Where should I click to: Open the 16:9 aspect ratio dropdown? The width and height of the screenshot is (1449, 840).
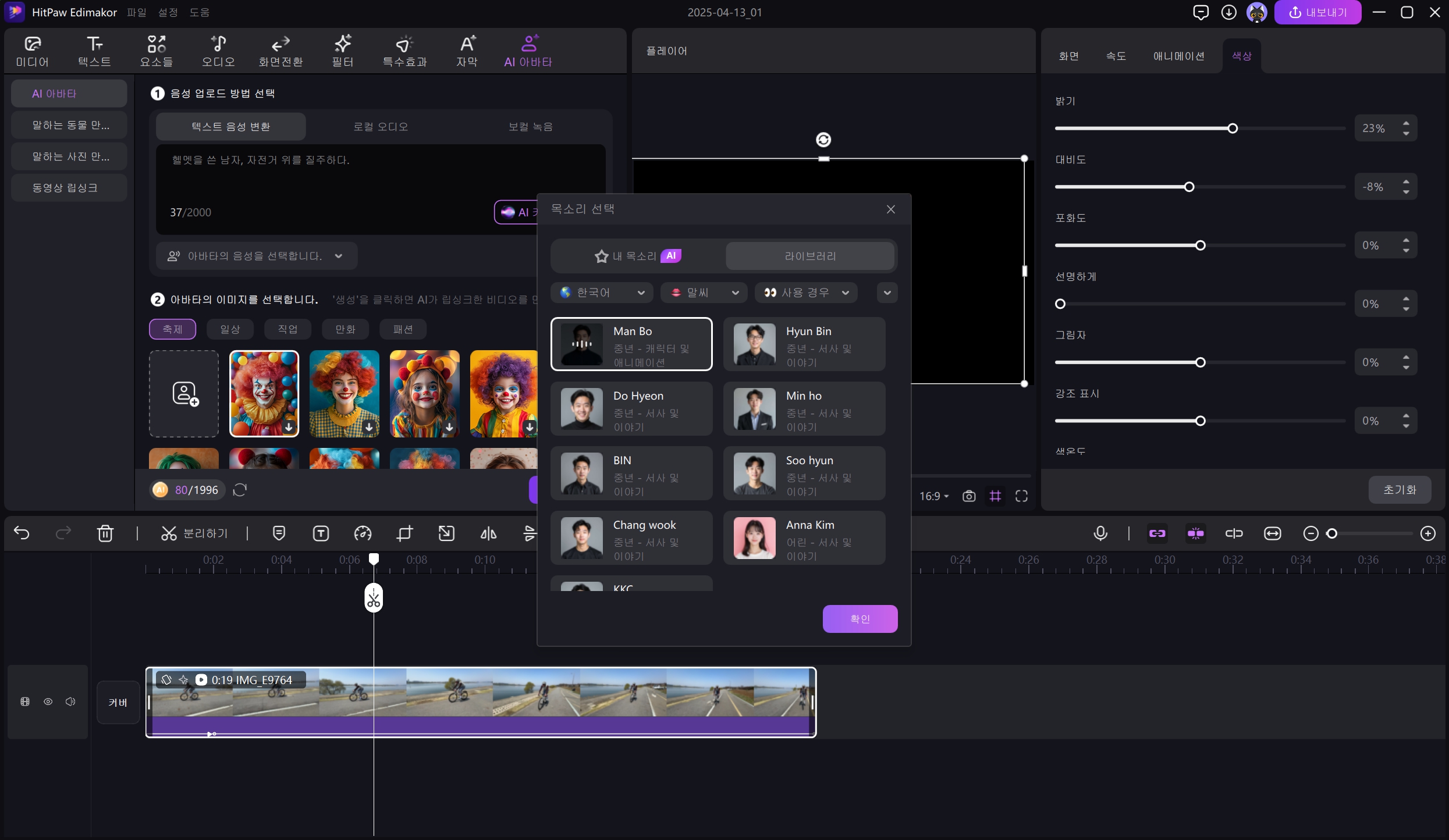click(x=934, y=496)
